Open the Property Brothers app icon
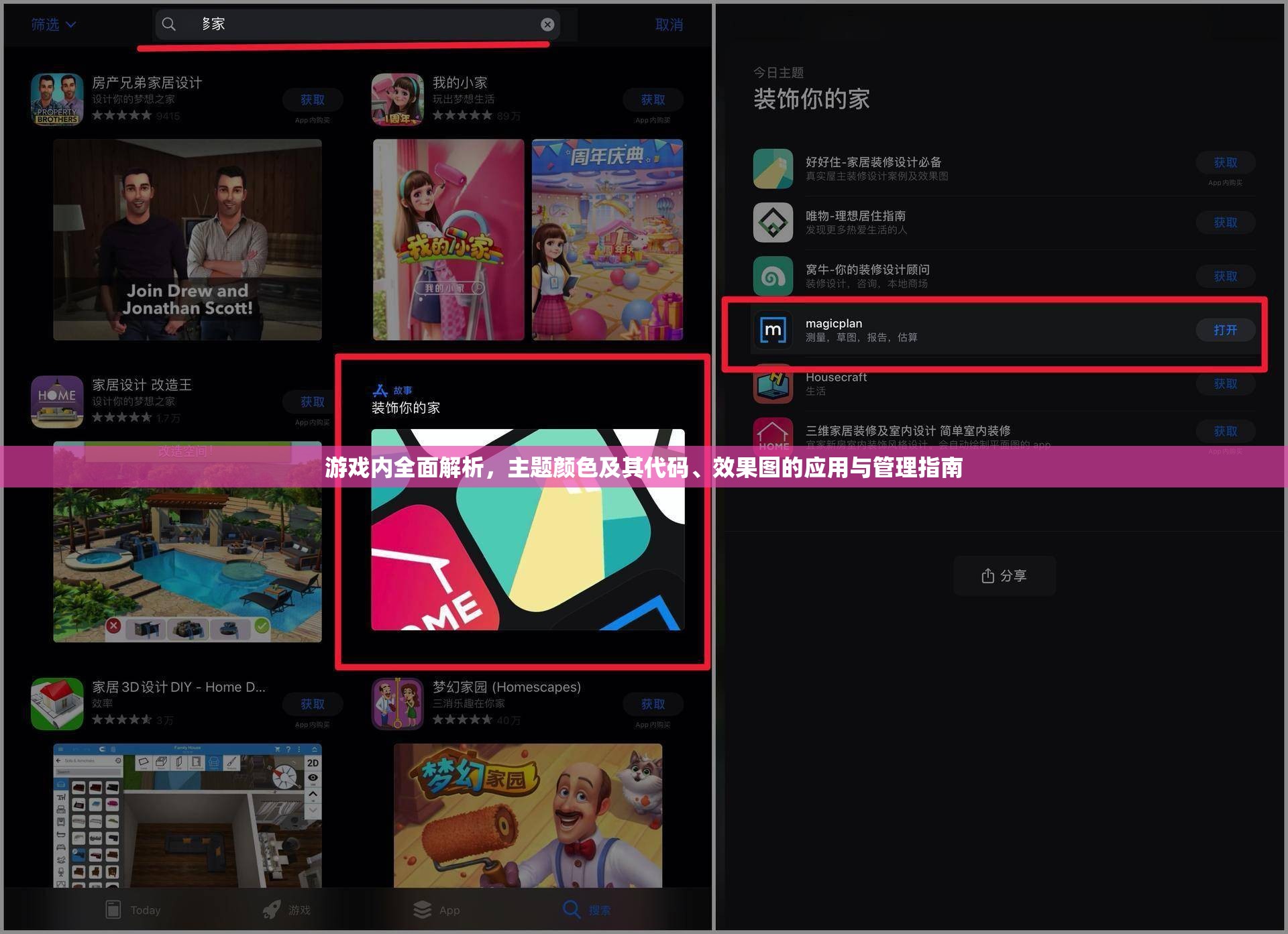Image resolution: width=1288 pixels, height=934 pixels. (x=57, y=99)
